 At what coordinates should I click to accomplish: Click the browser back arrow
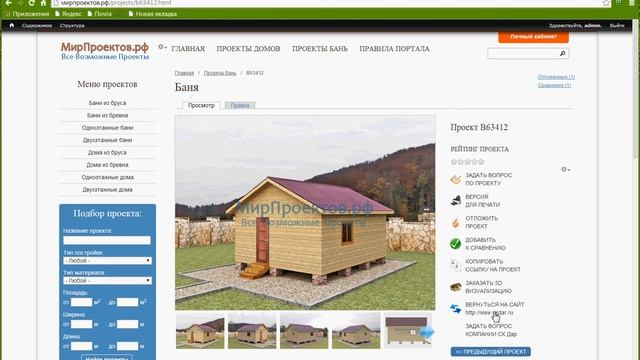coord(8,3)
